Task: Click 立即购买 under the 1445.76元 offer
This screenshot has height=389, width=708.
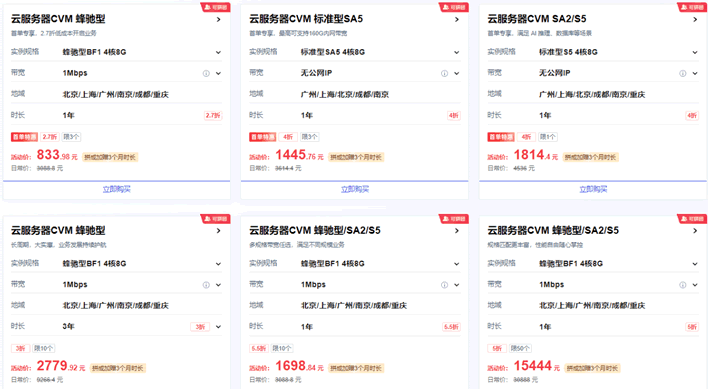Action: tap(355, 190)
